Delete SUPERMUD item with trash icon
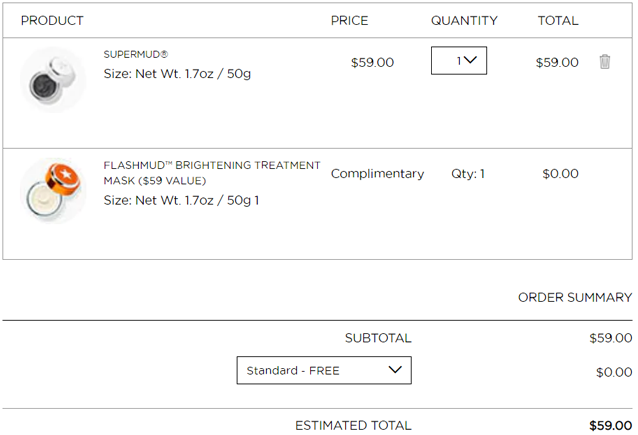638x435 pixels. click(x=605, y=62)
